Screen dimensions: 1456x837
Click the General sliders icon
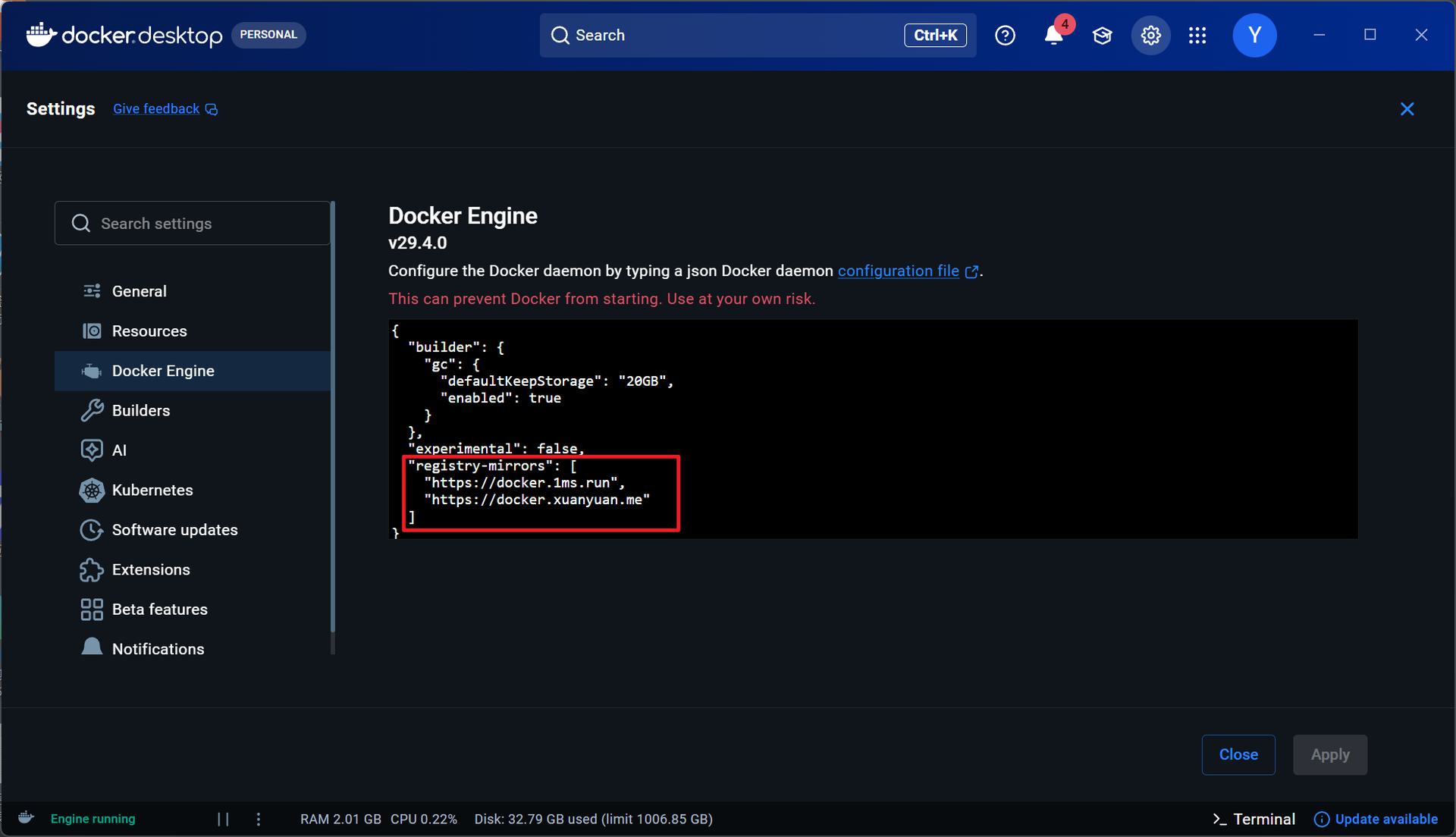92,291
